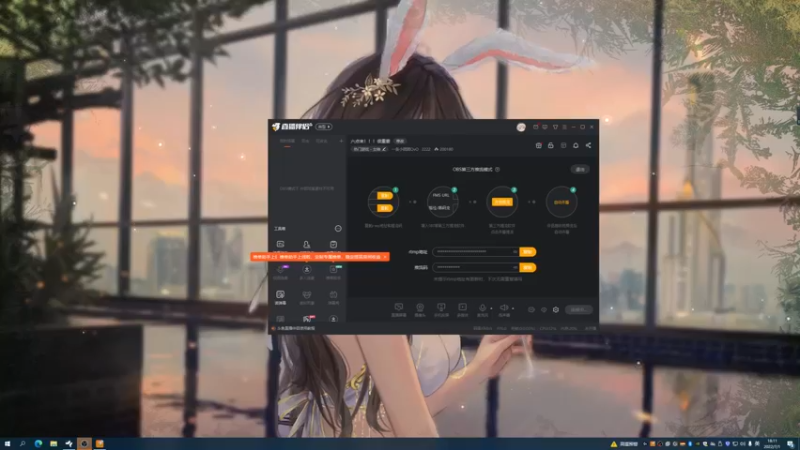Screen dimensions: 800x450
Task: Open the orange app icon on the taskbar
Action: click(x=99, y=444)
